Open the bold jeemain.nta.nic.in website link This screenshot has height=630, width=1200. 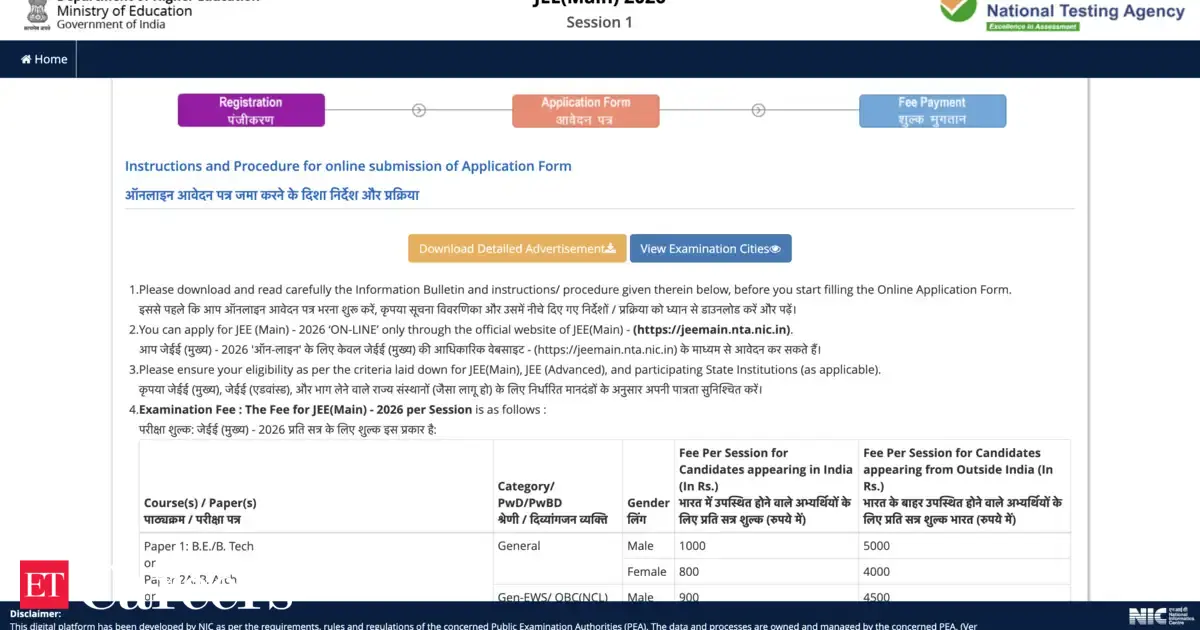coord(712,330)
